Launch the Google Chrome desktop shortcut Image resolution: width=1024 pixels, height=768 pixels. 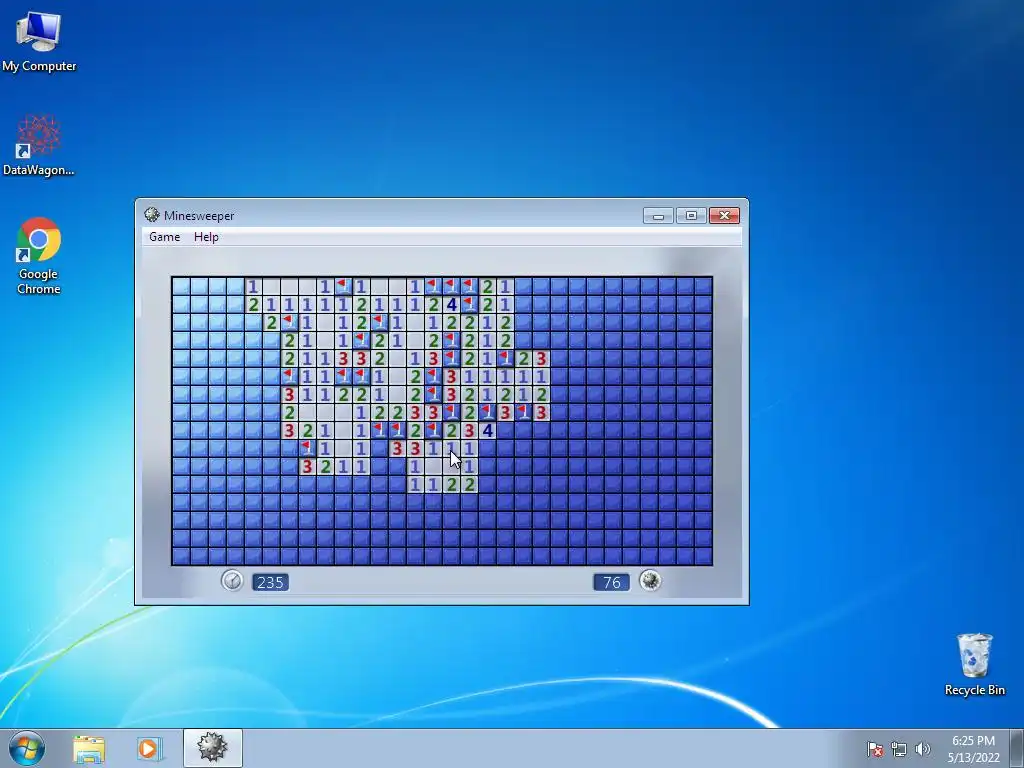[x=39, y=256]
